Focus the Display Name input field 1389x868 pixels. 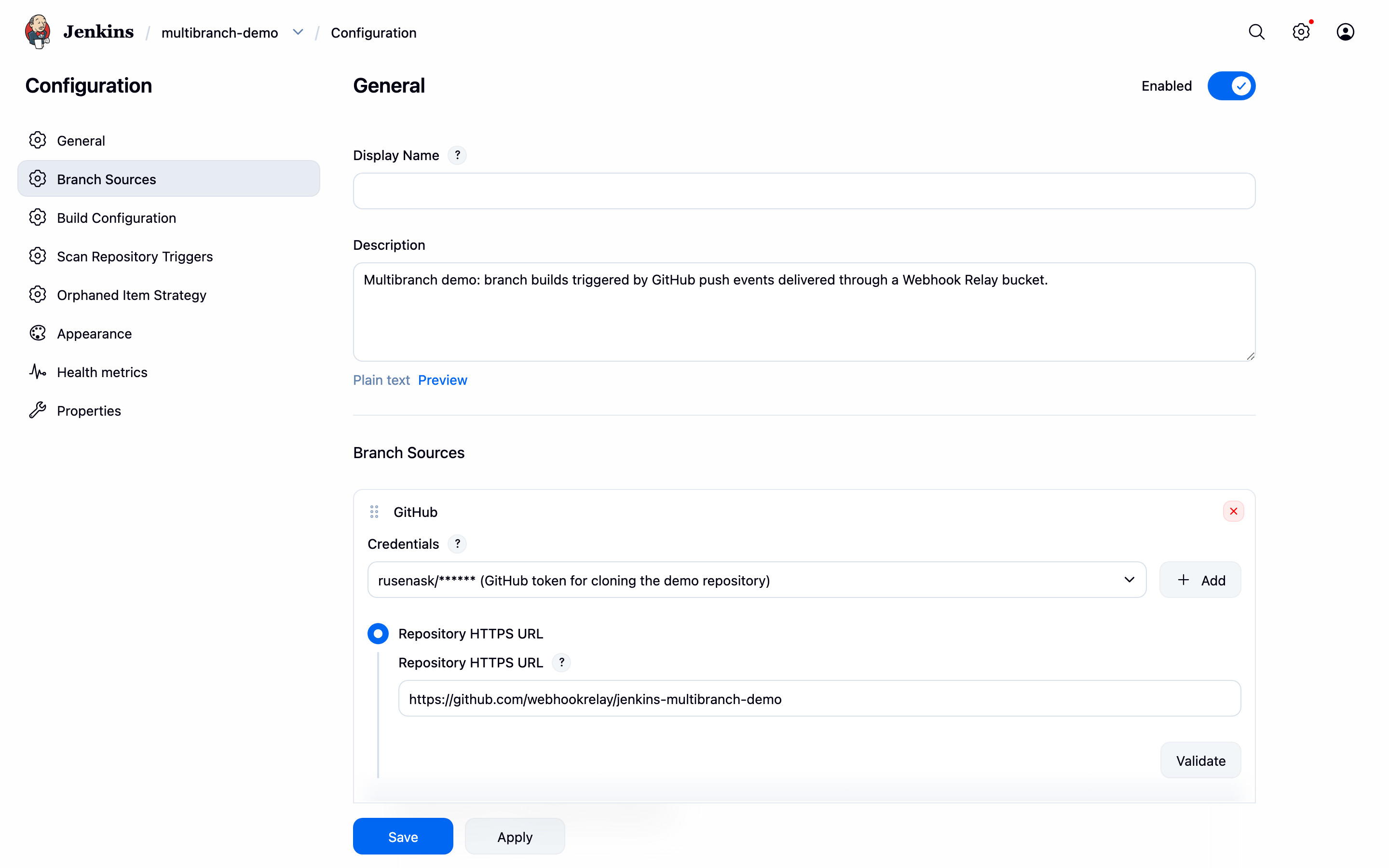point(804,191)
